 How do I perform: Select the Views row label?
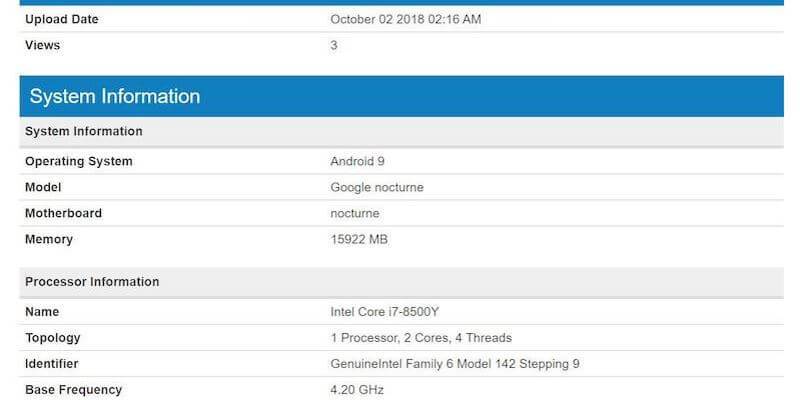(x=43, y=45)
